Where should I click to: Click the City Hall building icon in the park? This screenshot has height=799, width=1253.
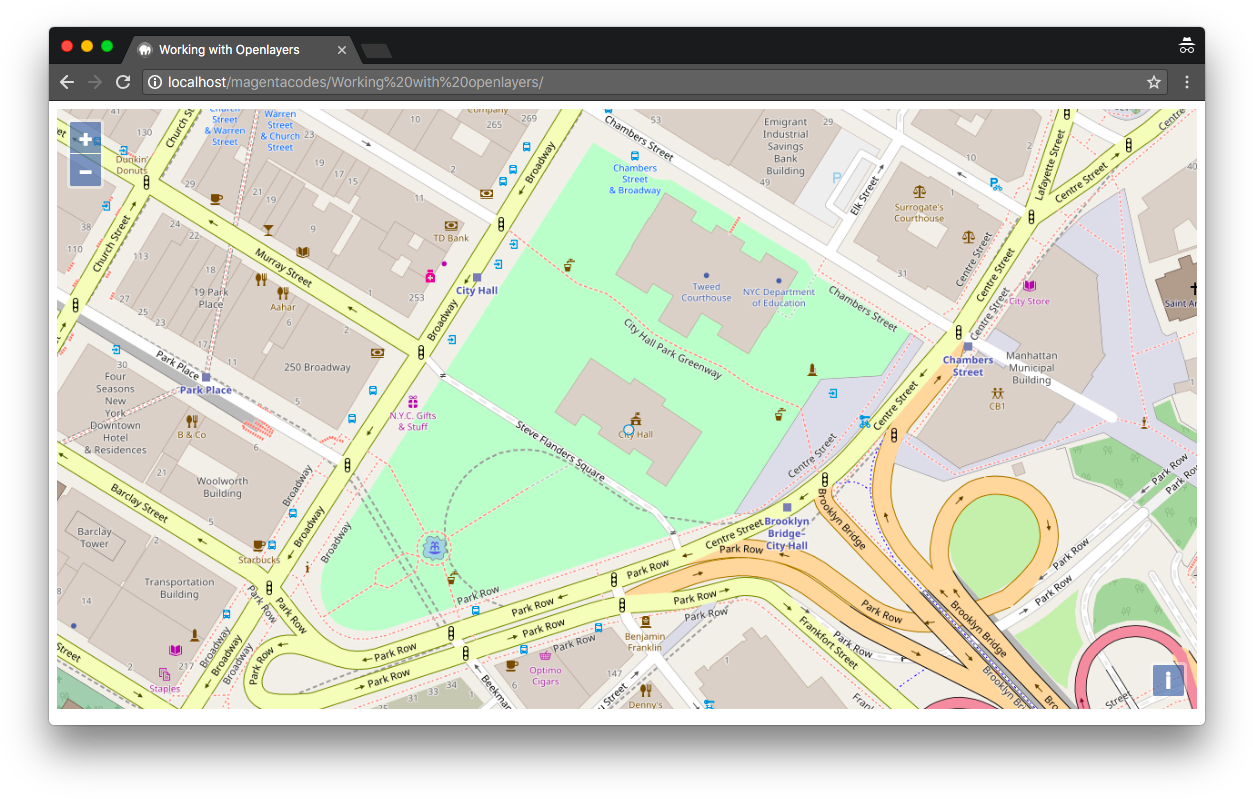(635, 420)
